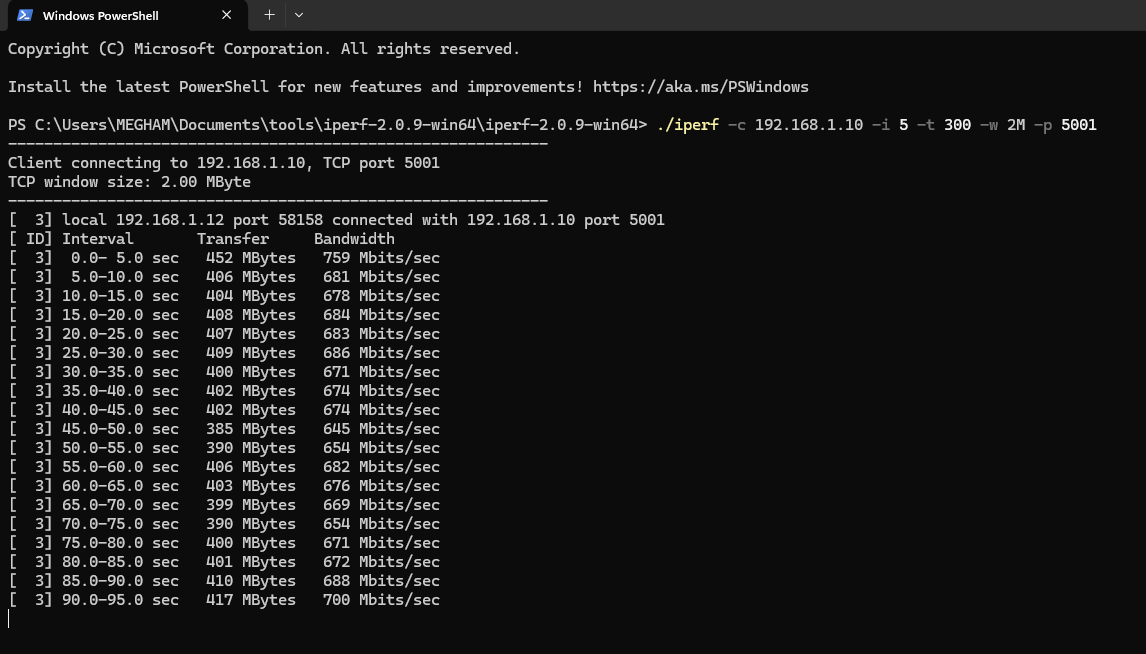1146x654 pixels.
Task: Open the aka.ms/PSWindows link
Action: (700, 87)
